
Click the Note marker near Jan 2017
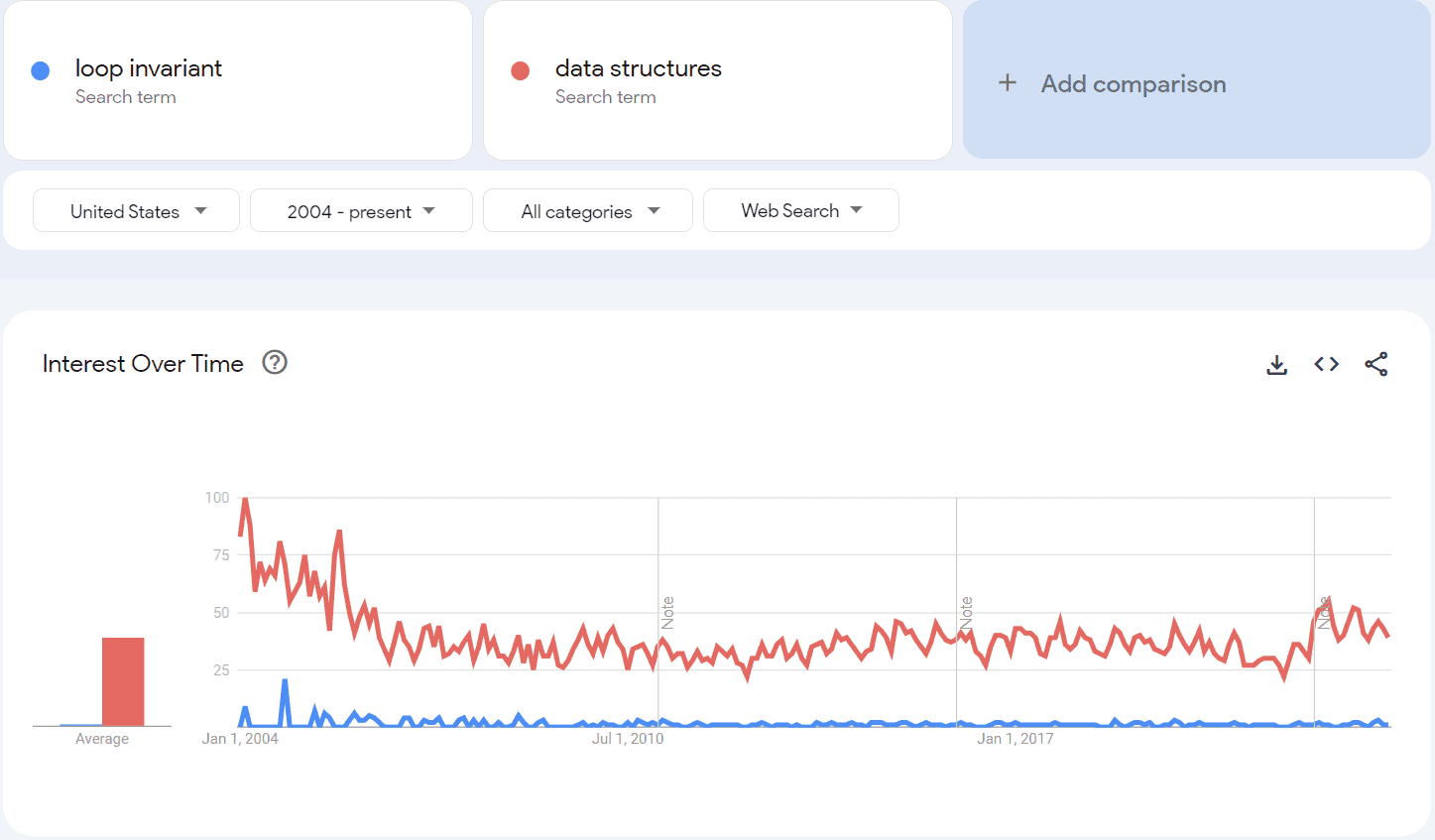click(967, 612)
